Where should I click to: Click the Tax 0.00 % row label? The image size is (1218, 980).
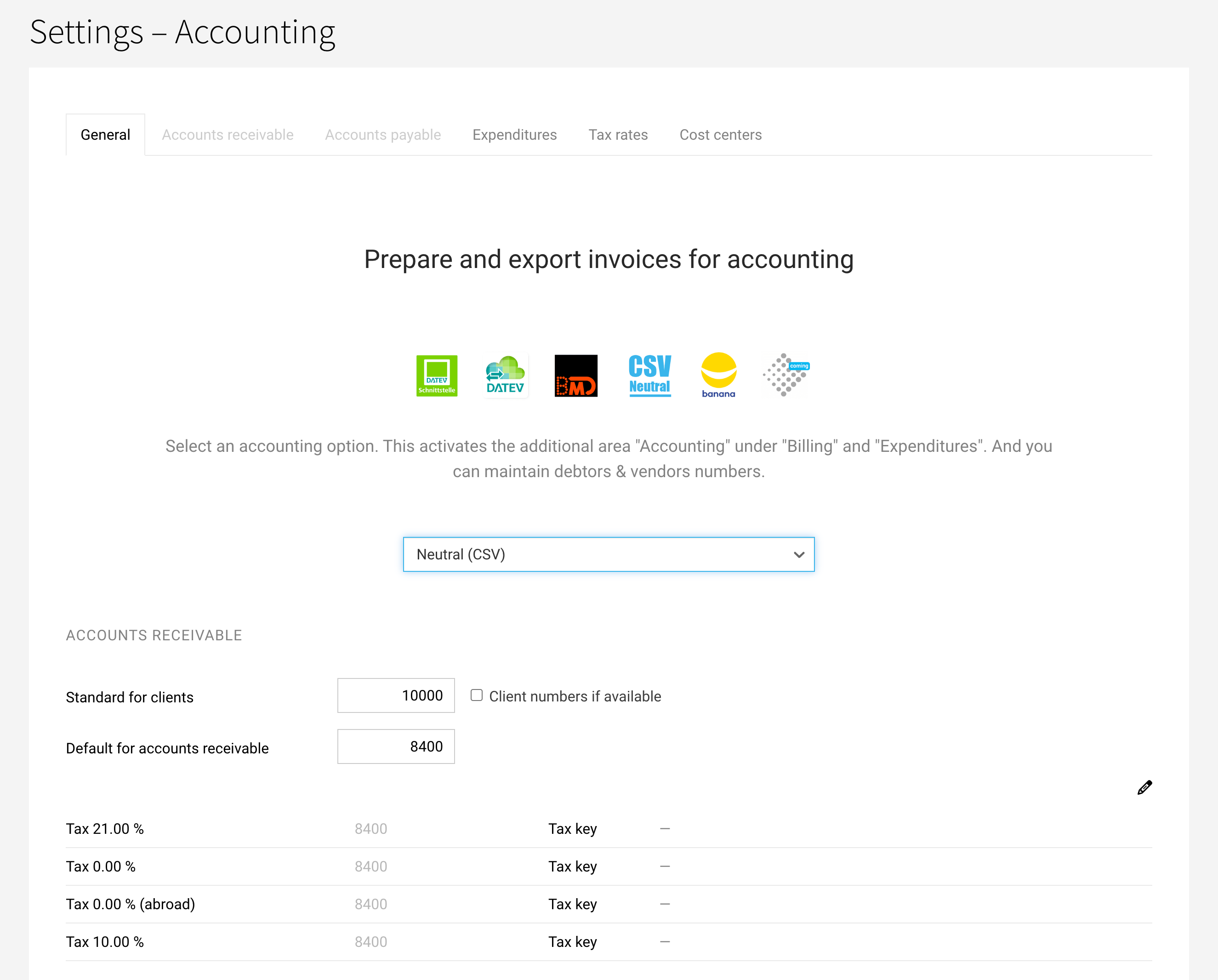pos(101,866)
